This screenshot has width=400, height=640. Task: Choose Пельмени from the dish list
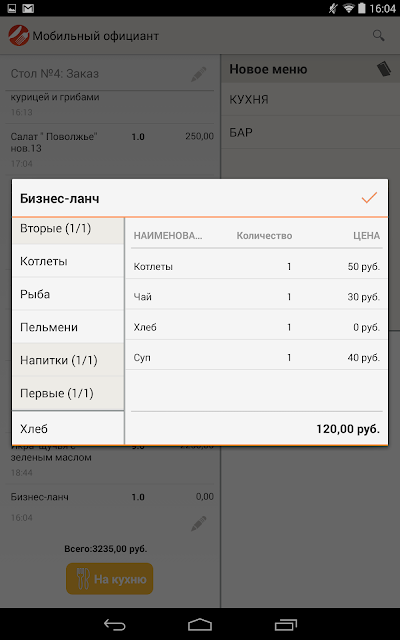pyautogui.click(x=68, y=327)
